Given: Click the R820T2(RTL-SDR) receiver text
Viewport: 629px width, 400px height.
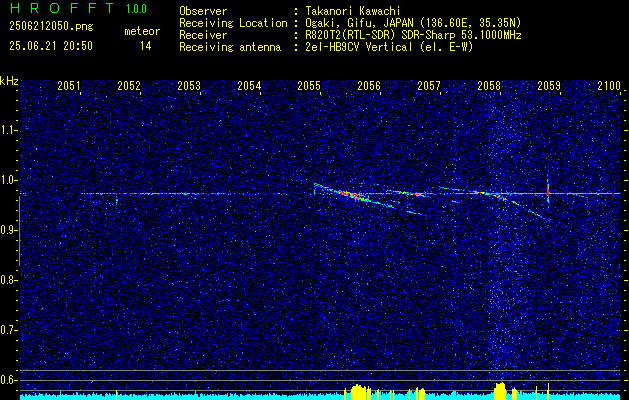Looking at the screenshot, I should (x=412, y=35).
